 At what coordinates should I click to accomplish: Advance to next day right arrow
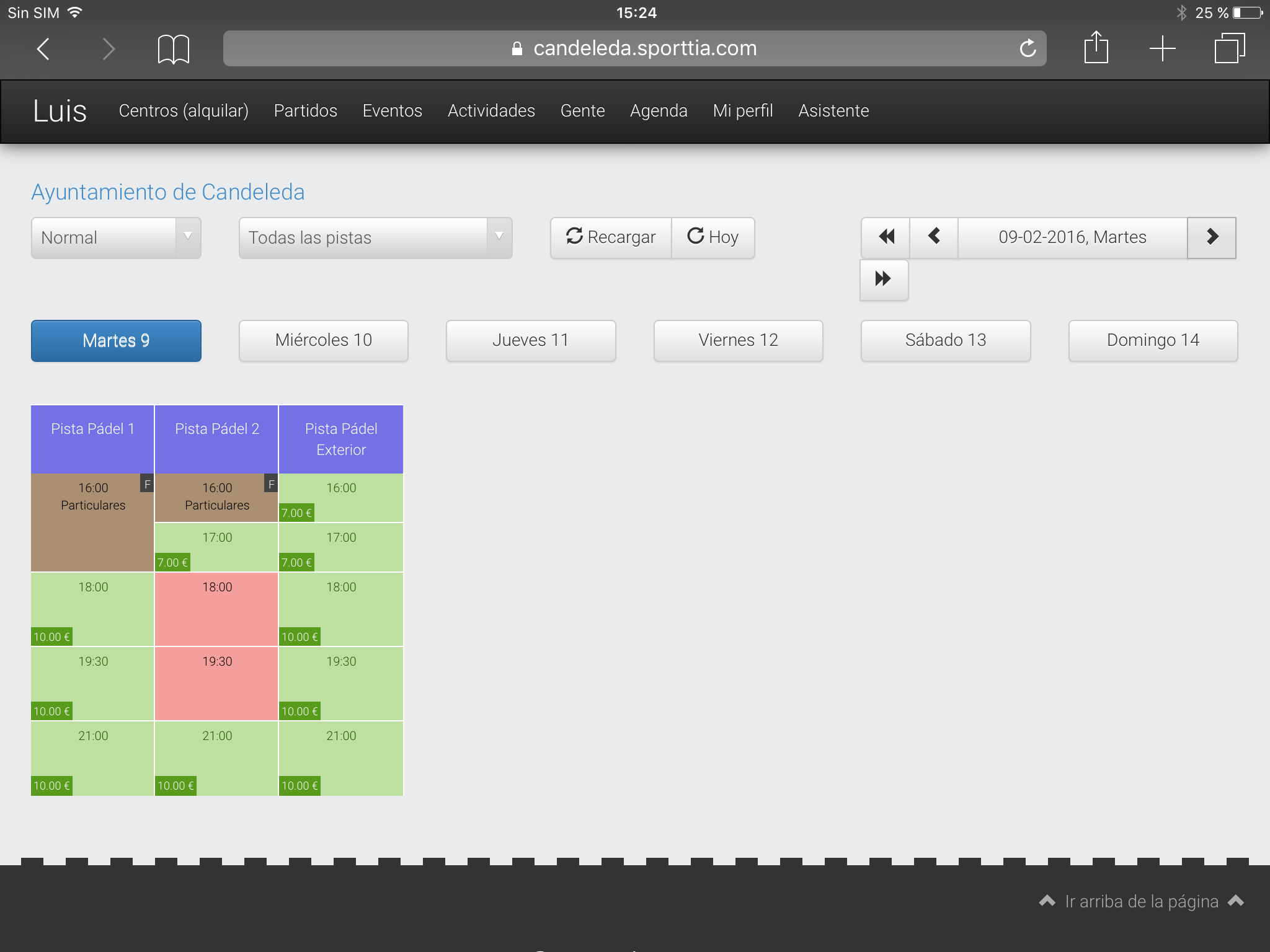(1212, 237)
